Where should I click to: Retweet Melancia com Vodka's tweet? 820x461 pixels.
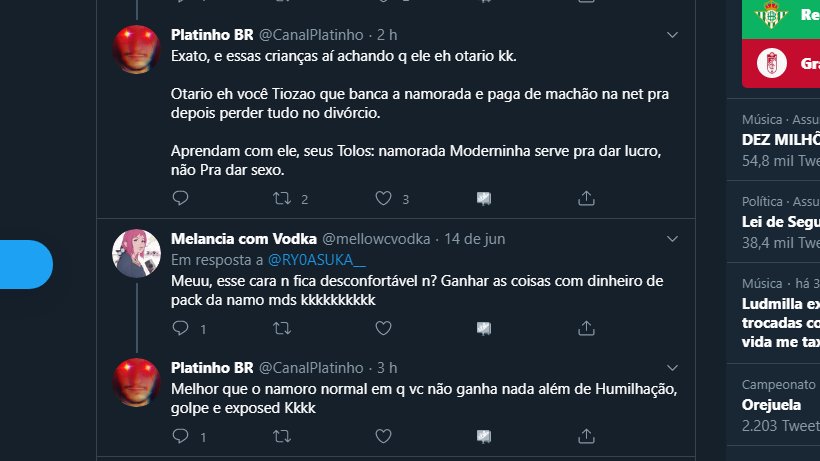[282, 327]
